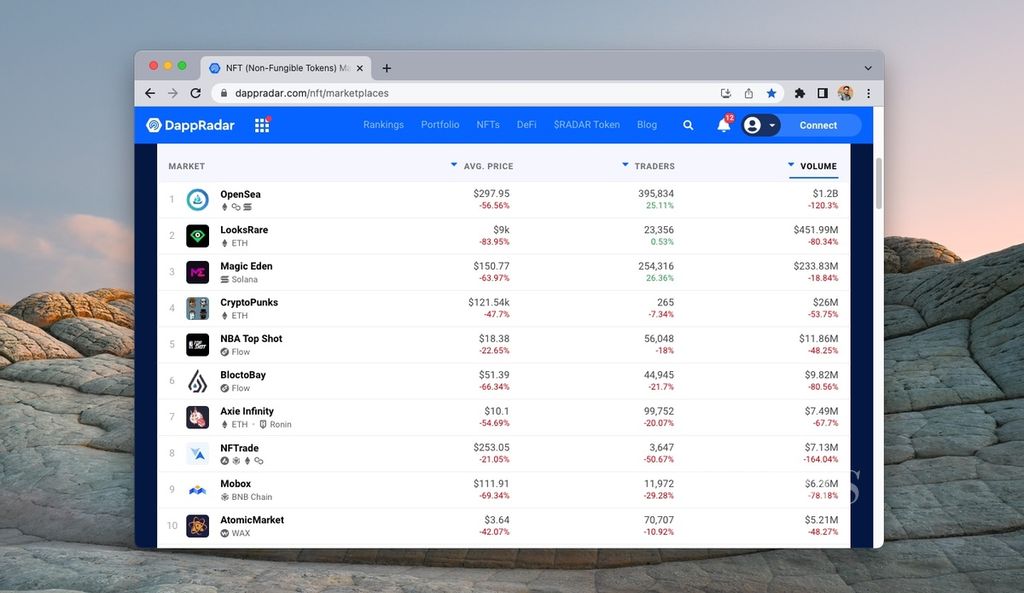1024x593 pixels.
Task: Open the LooksRare marketplace link
Action: (244, 230)
